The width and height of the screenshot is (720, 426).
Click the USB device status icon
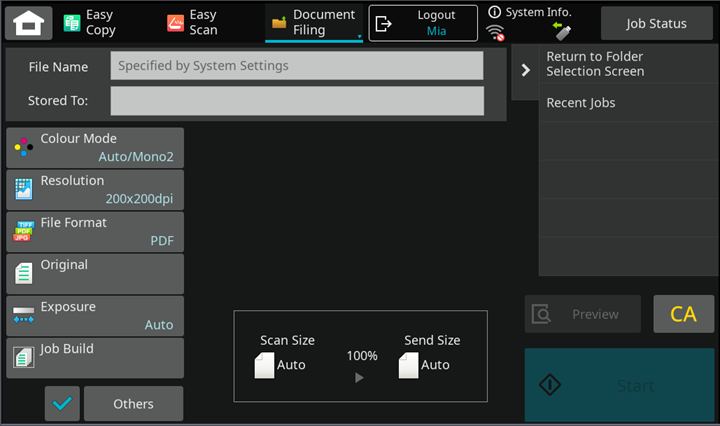tap(561, 31)
